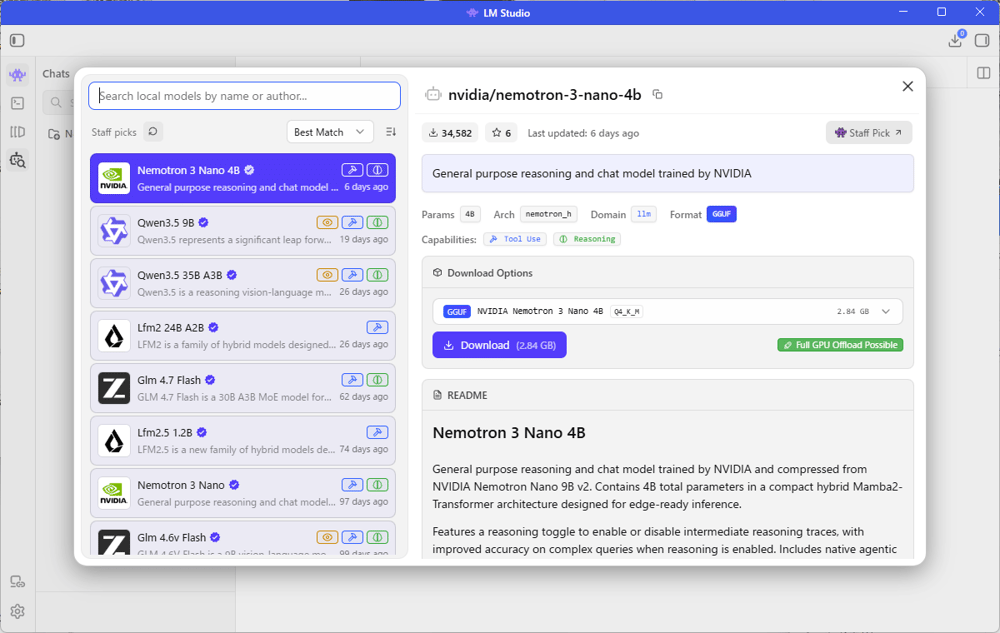Toggle the split view icon below top bar
1000x633 pixels.
point(982,73)
